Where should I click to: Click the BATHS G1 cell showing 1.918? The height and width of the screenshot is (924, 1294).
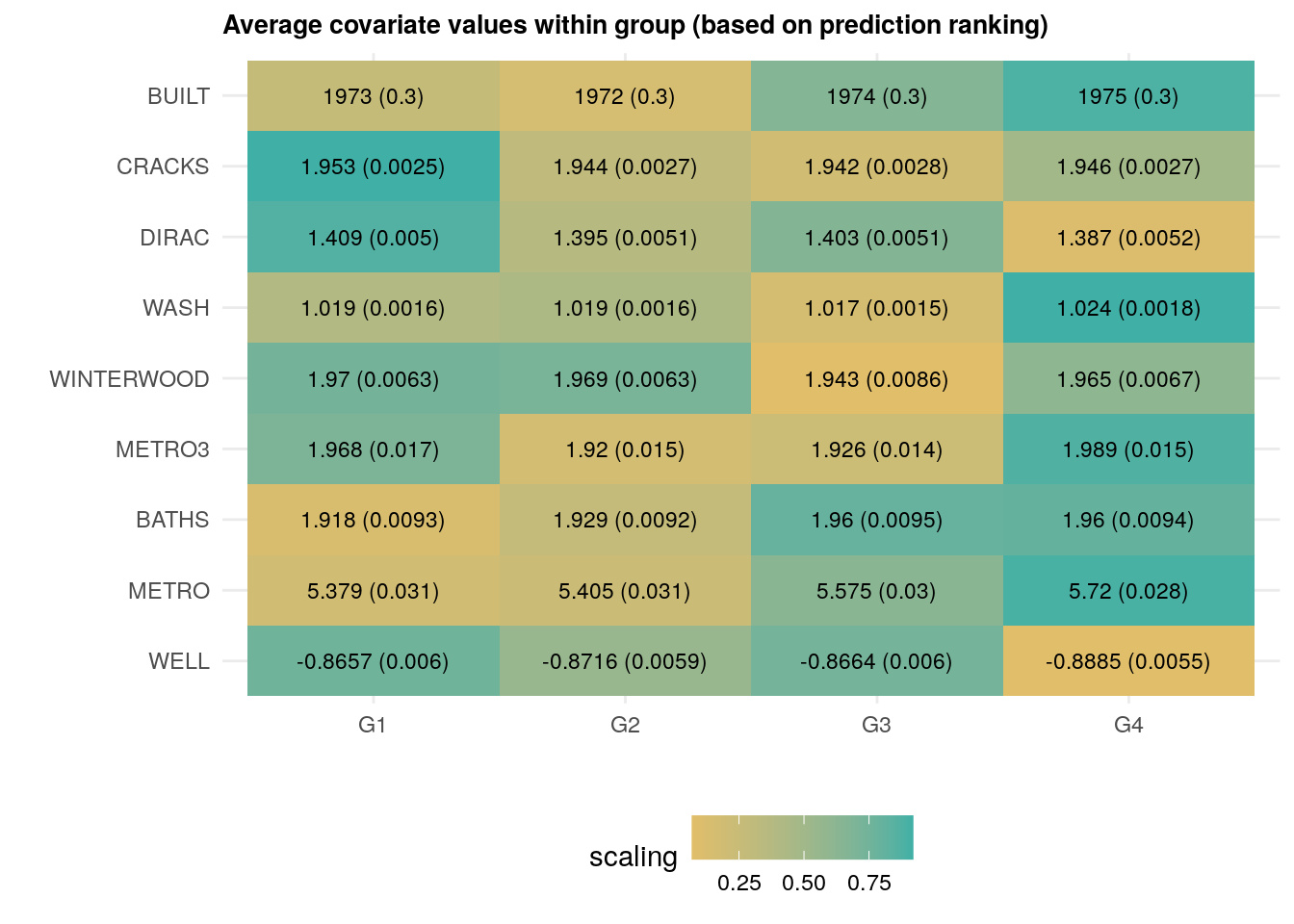coord(374,520)
